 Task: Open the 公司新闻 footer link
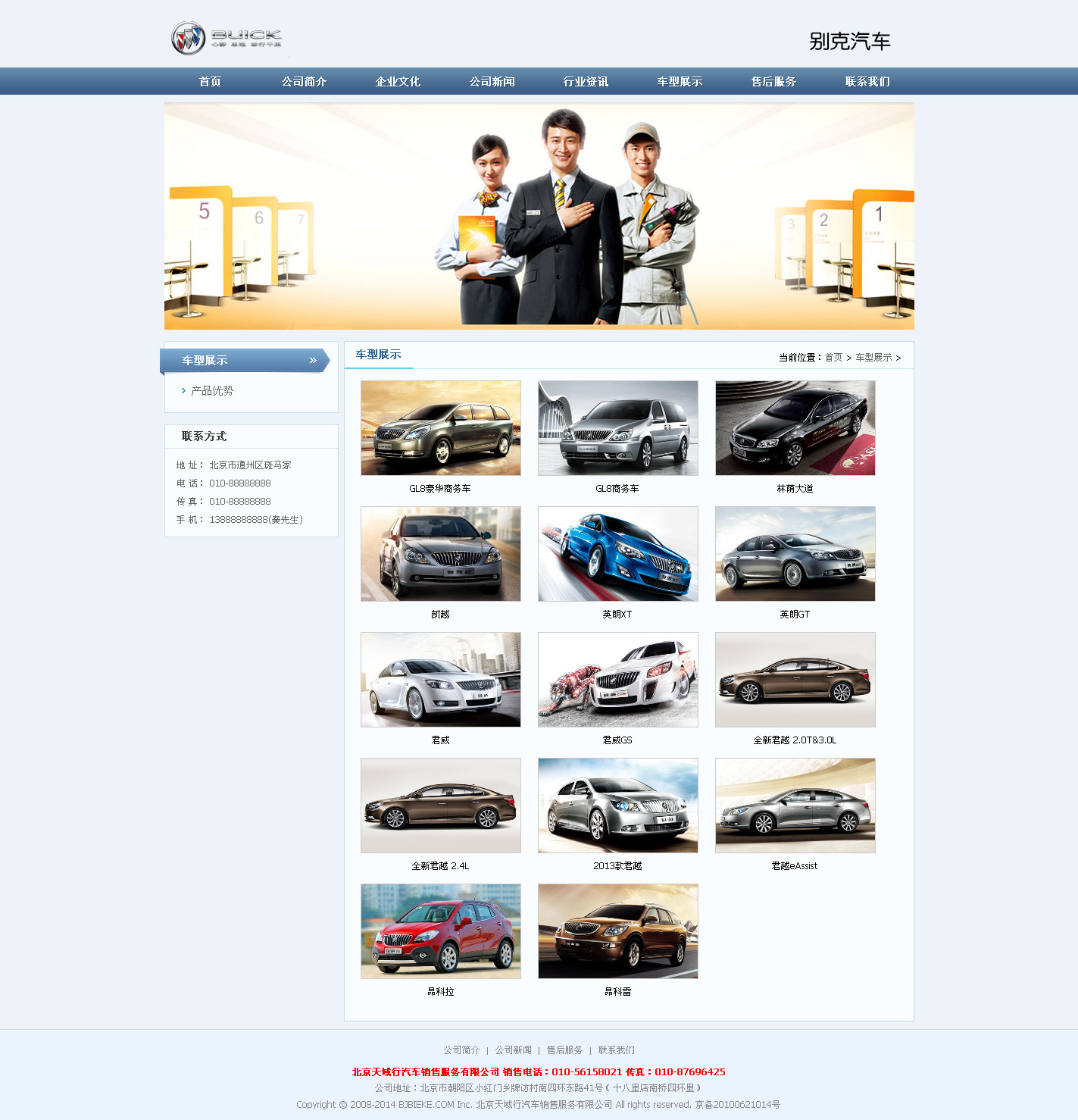tap(513, 1050)
